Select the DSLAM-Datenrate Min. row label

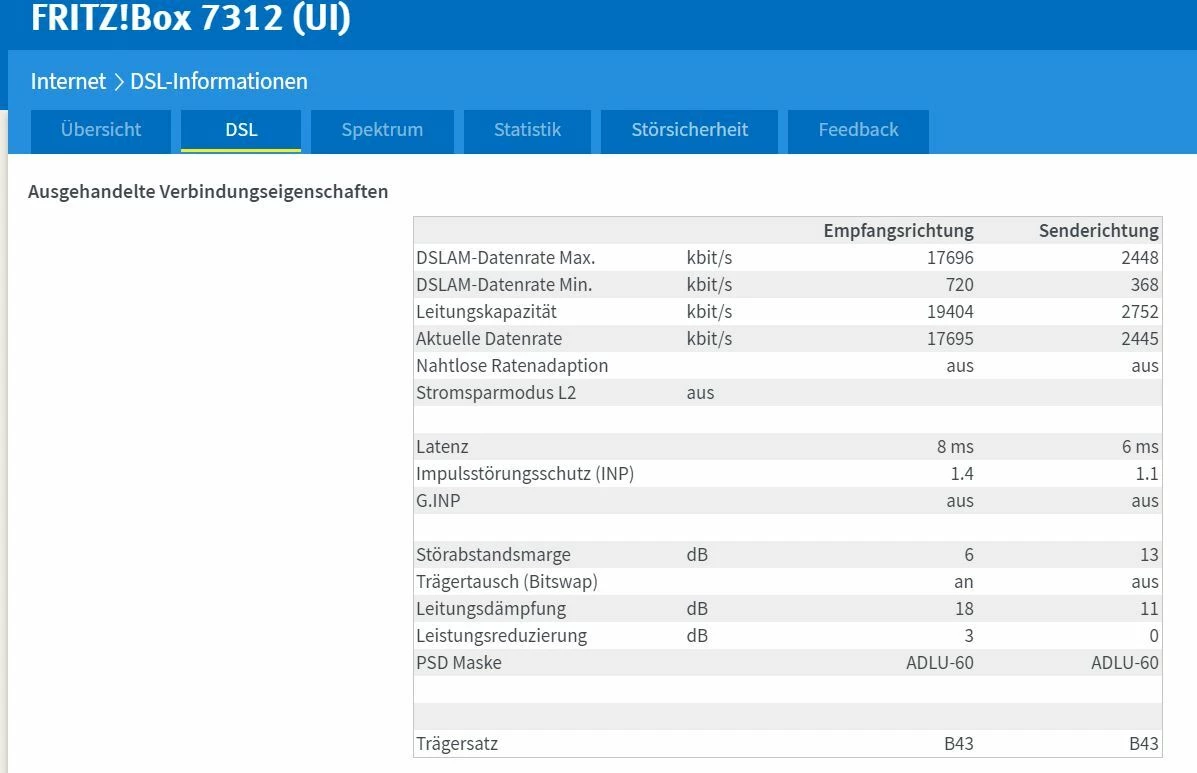point(504,285)
